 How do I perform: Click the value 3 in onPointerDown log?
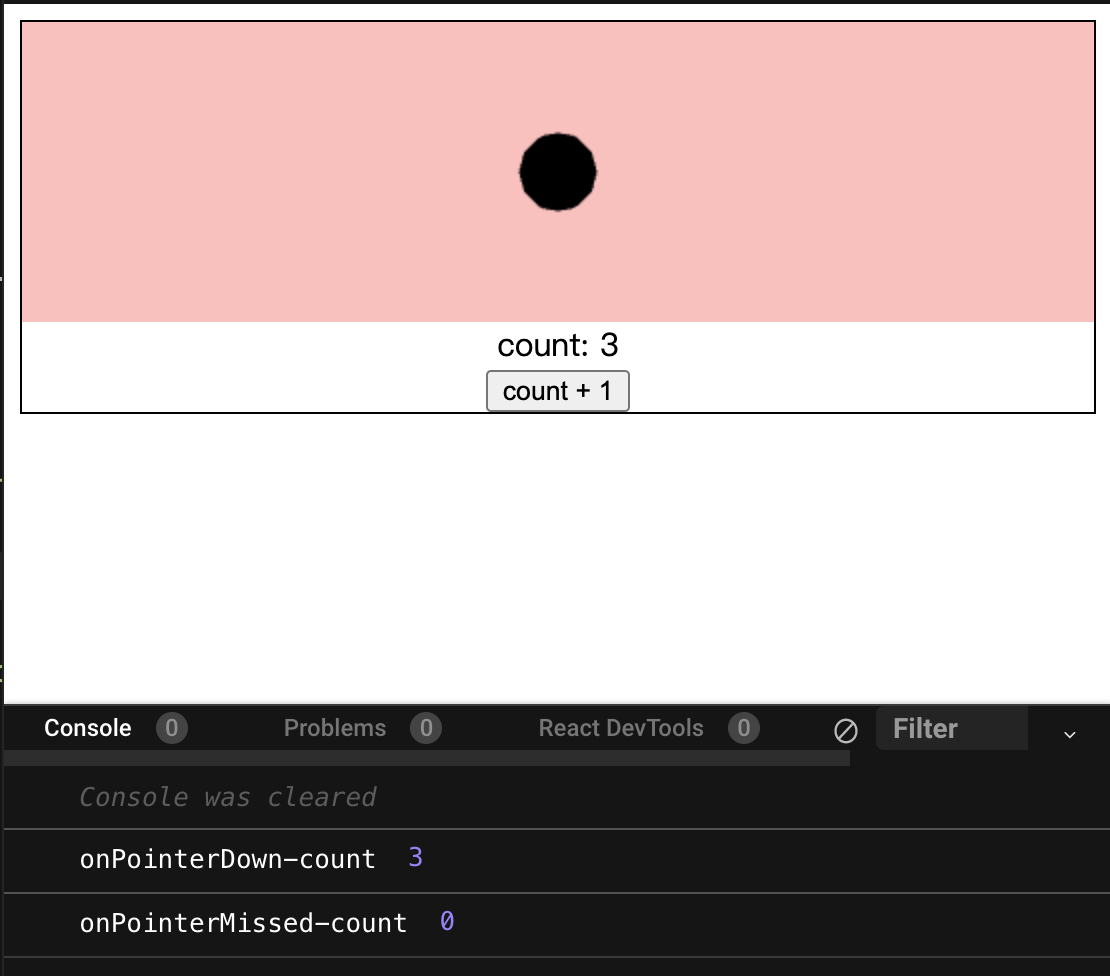pos(416,858)
